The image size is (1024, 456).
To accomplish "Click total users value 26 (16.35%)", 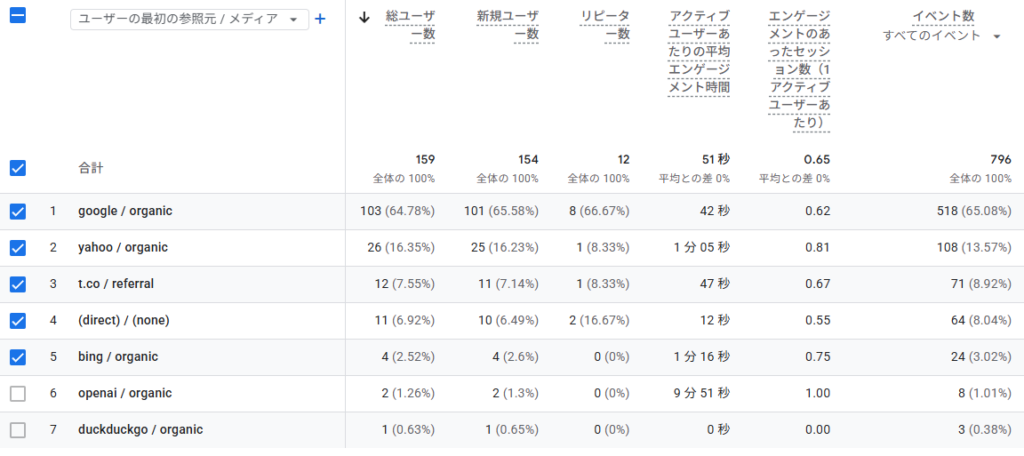I will tap(401, 248).
